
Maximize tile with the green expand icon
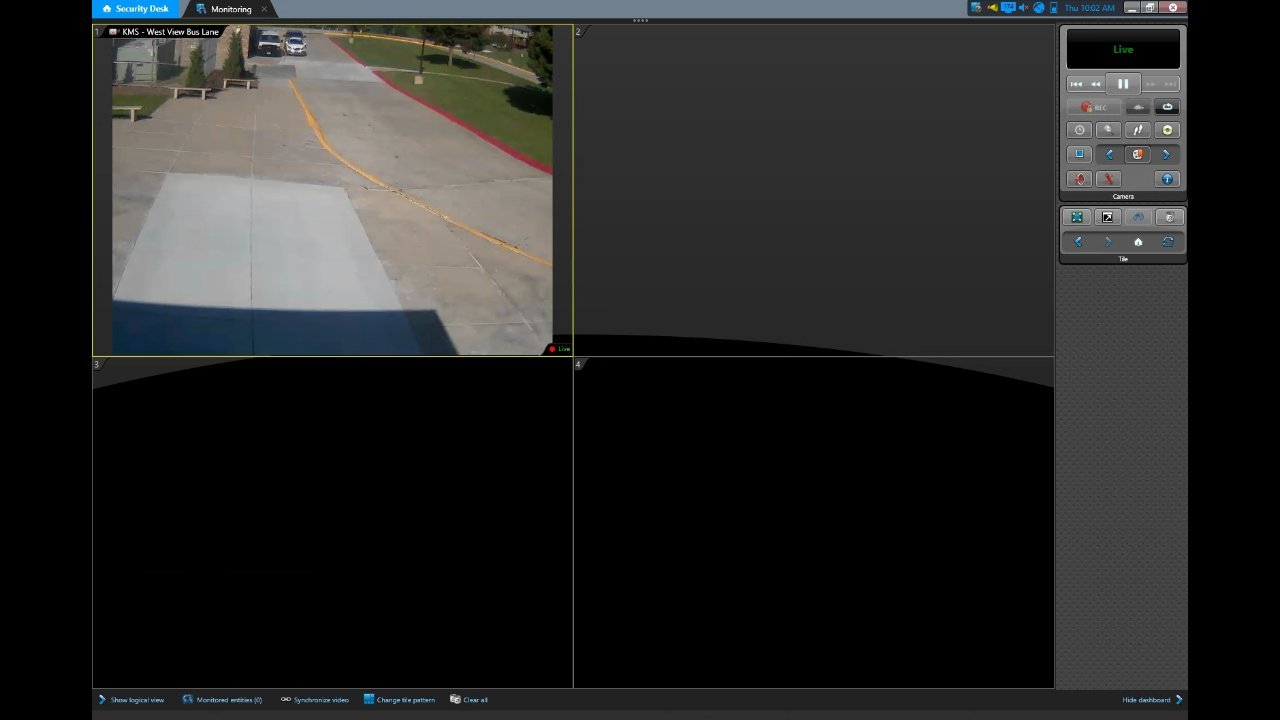coord(1077,217)
